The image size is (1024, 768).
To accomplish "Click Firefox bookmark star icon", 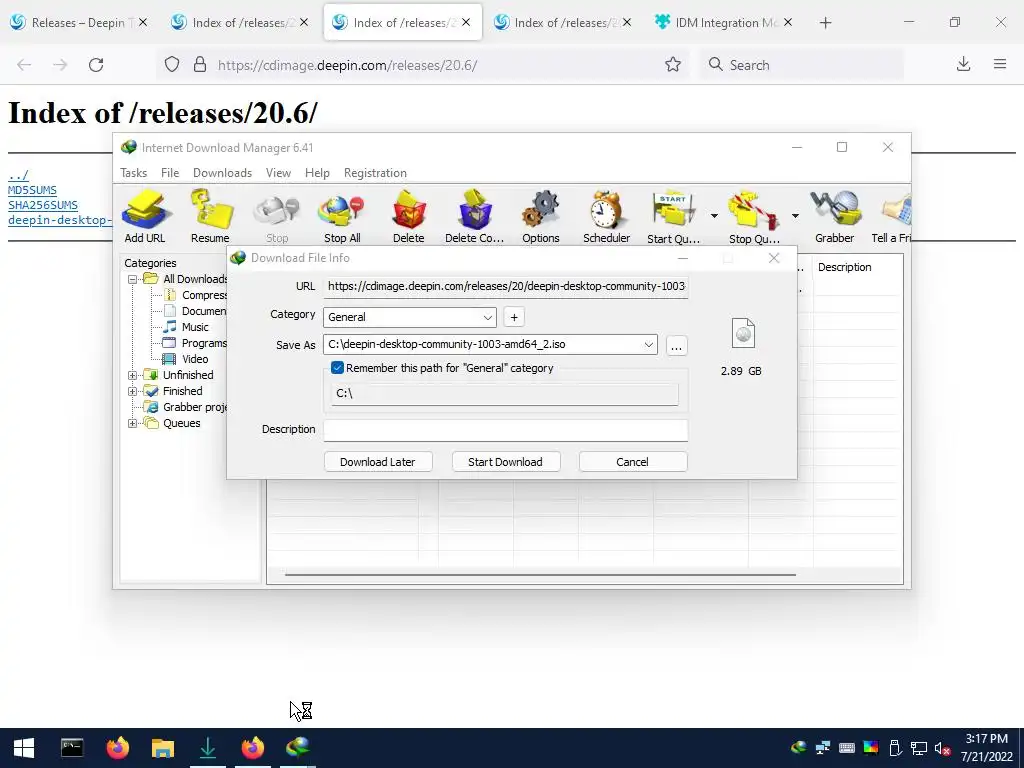I will 673,65.
